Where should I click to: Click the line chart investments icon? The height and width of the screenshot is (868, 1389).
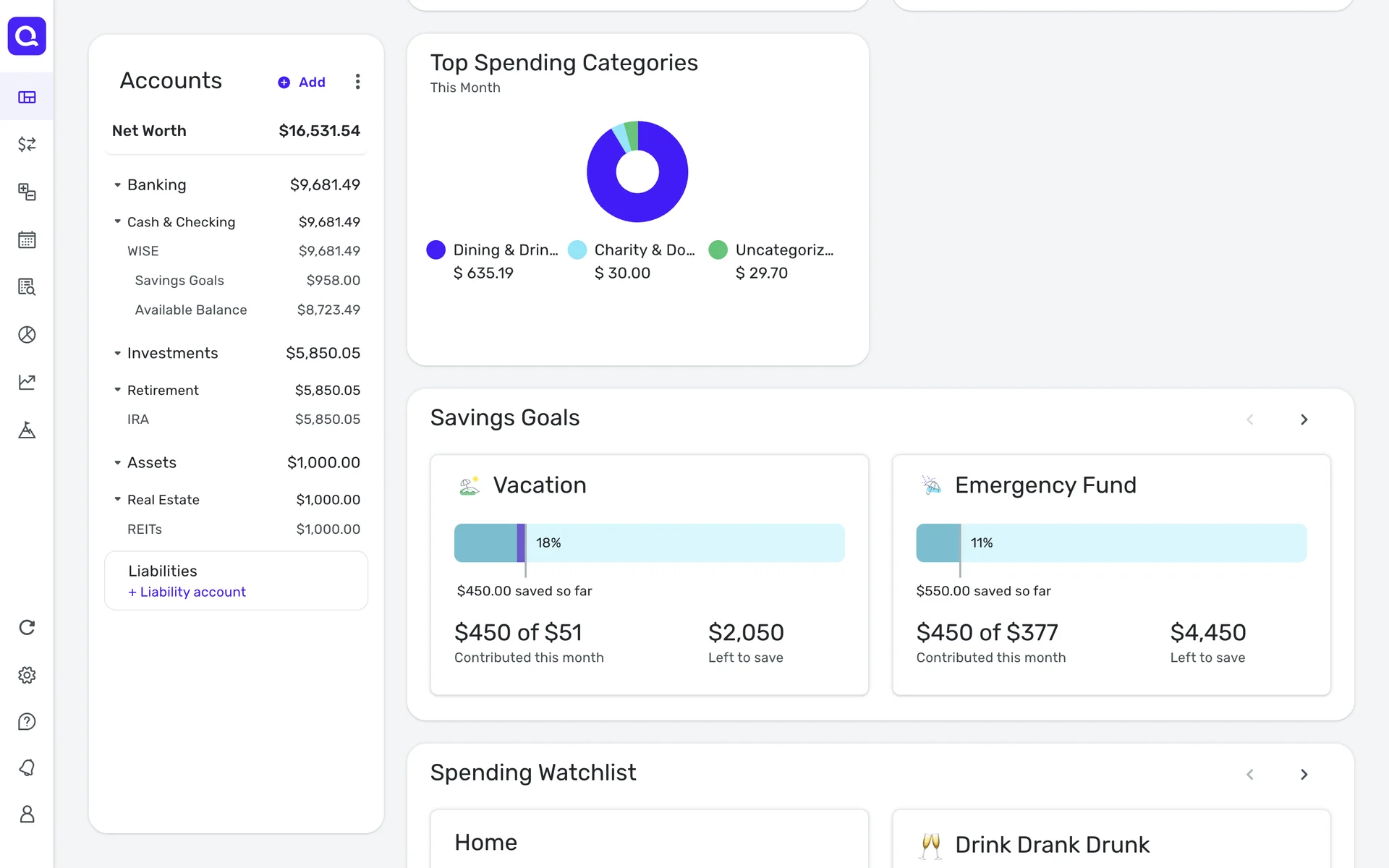(27, 382)
